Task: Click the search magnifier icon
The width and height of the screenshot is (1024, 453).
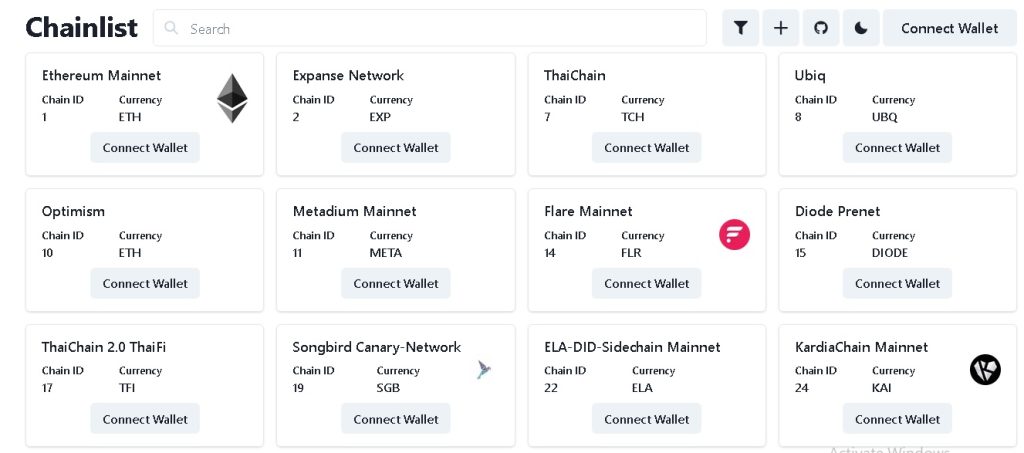Action: click(x=172, y=28)
